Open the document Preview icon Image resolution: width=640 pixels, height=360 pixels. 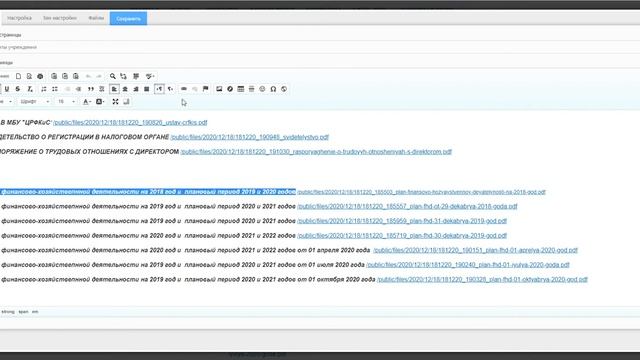[29, 76]
